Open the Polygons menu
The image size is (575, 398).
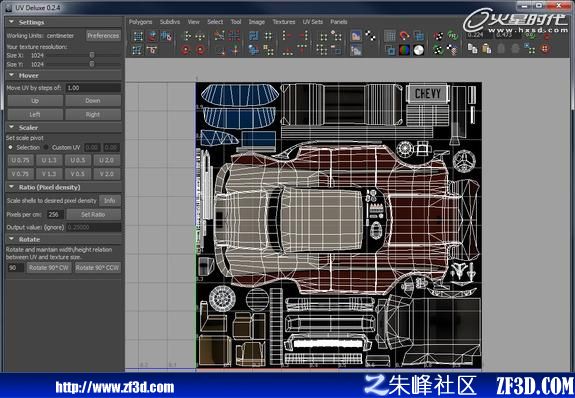click(x=140, y=22)
